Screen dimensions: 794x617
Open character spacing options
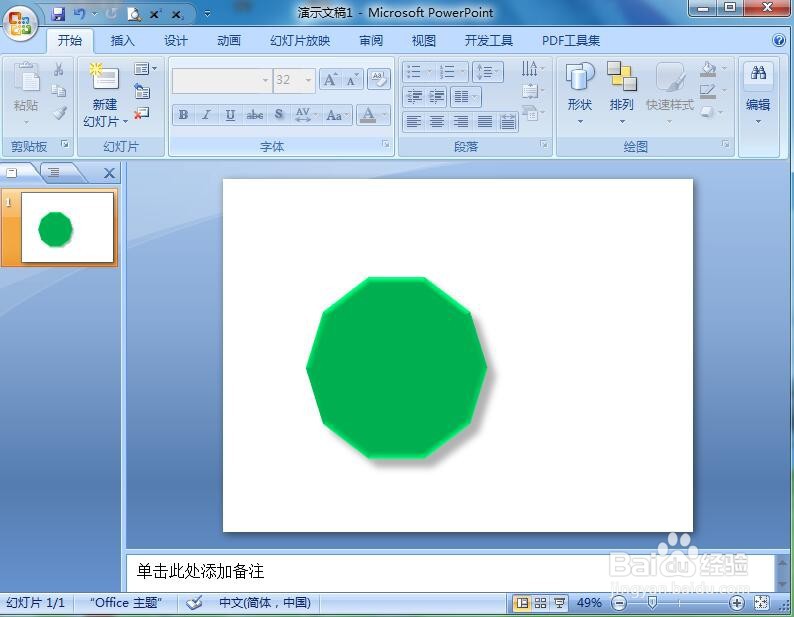[306, 115]
